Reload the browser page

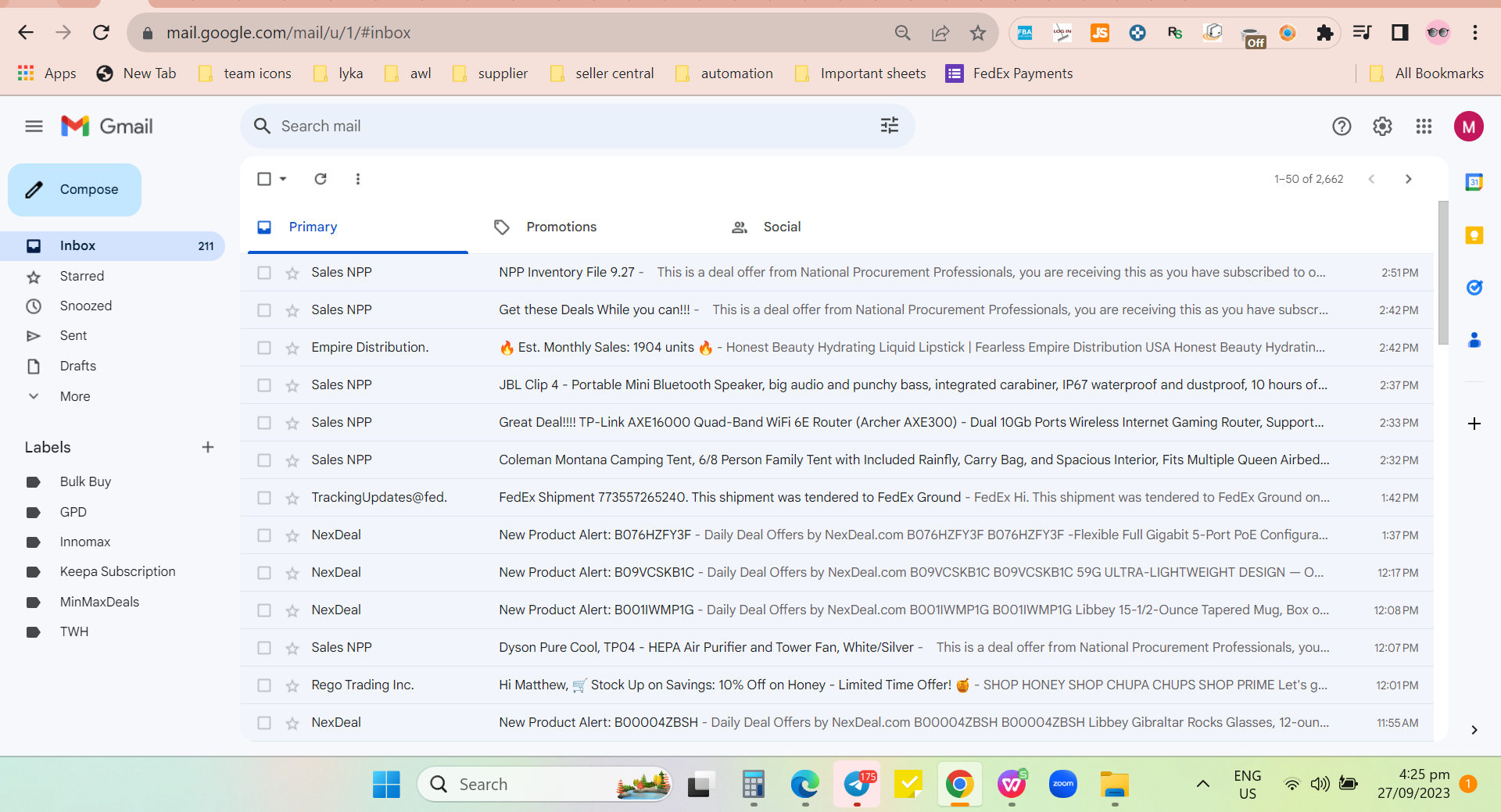coord(101,33)
